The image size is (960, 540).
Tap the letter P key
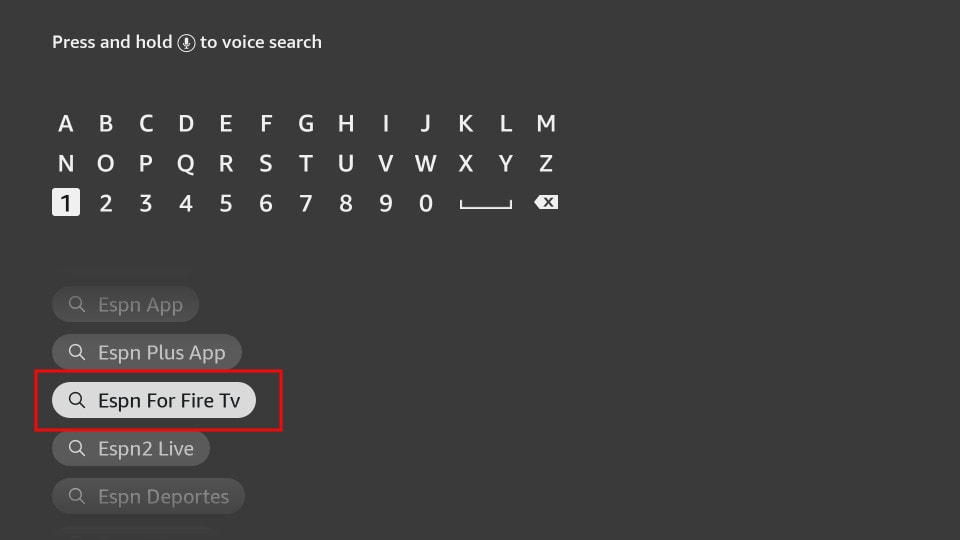pyautogui.click(x=146, y=163)
